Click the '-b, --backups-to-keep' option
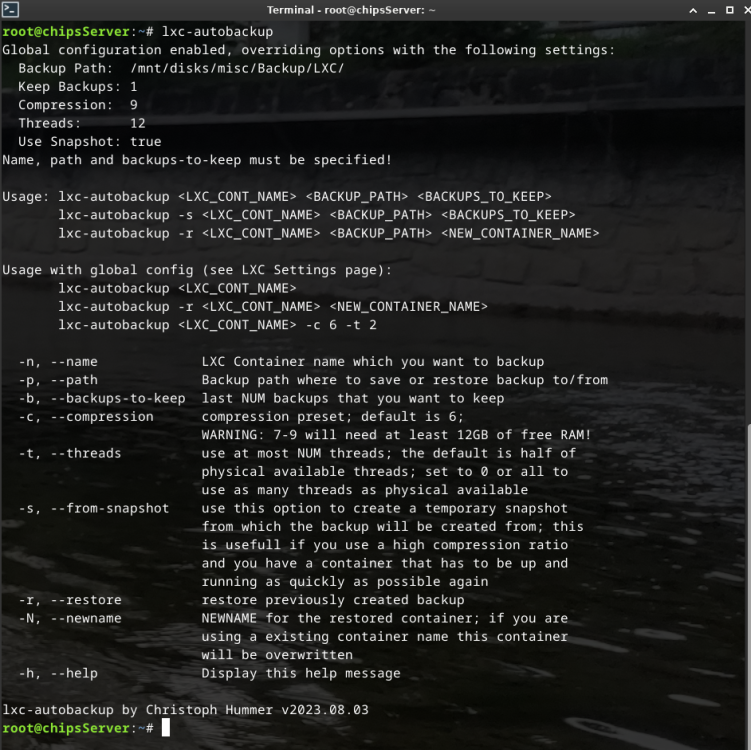The image size is (751, 750). (102, 398)
